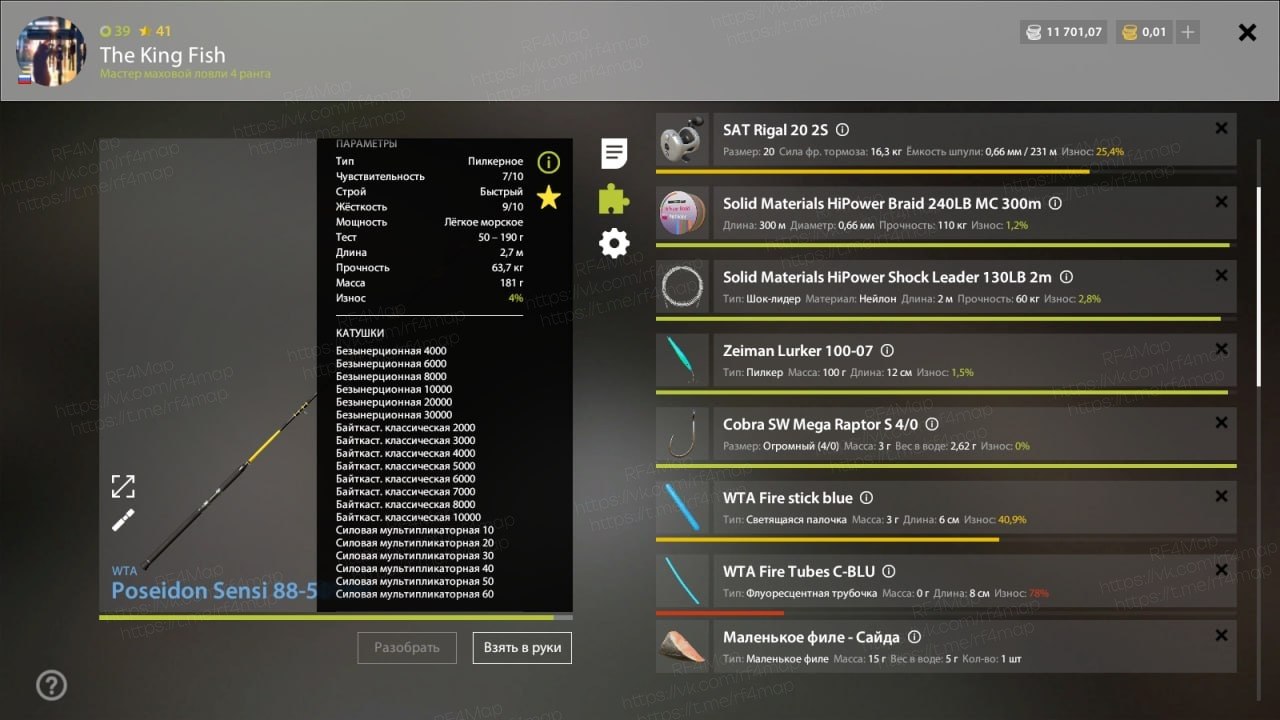Remove the Solid Materials HiPower Braid line
Viewport: 1280px width, 720px height.
tap(1221, 202)
